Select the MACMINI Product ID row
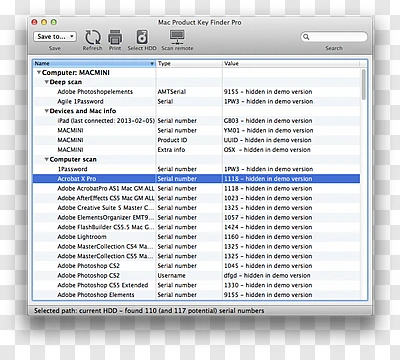Screen dimensions: 400x360 click(x=196, y=140)
